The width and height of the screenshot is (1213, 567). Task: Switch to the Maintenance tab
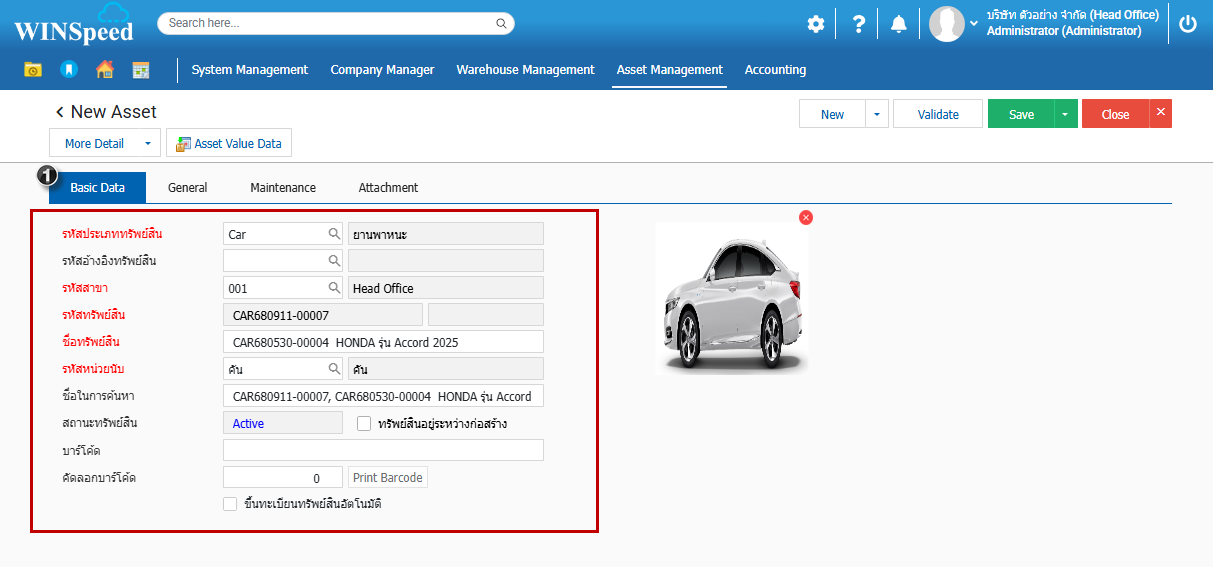pyautogui.click(x=283, y=188)
